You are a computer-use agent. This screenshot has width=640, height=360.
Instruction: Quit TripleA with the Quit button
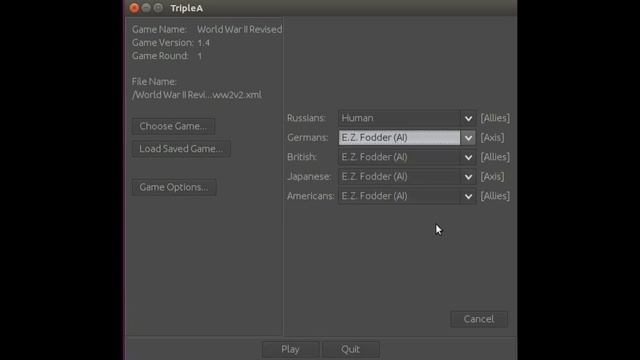351,349
